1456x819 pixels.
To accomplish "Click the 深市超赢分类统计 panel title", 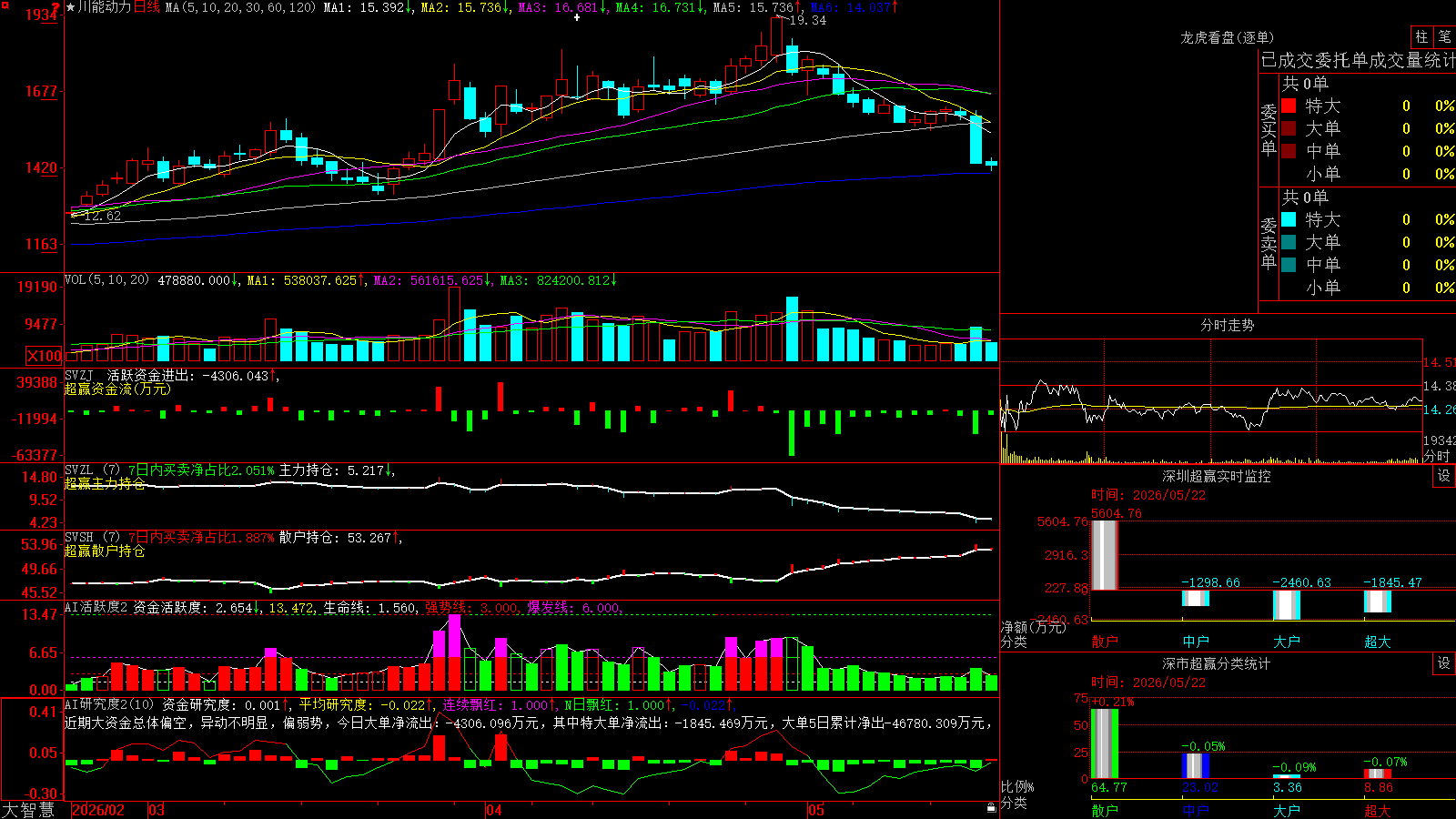I will [1217, 663].
